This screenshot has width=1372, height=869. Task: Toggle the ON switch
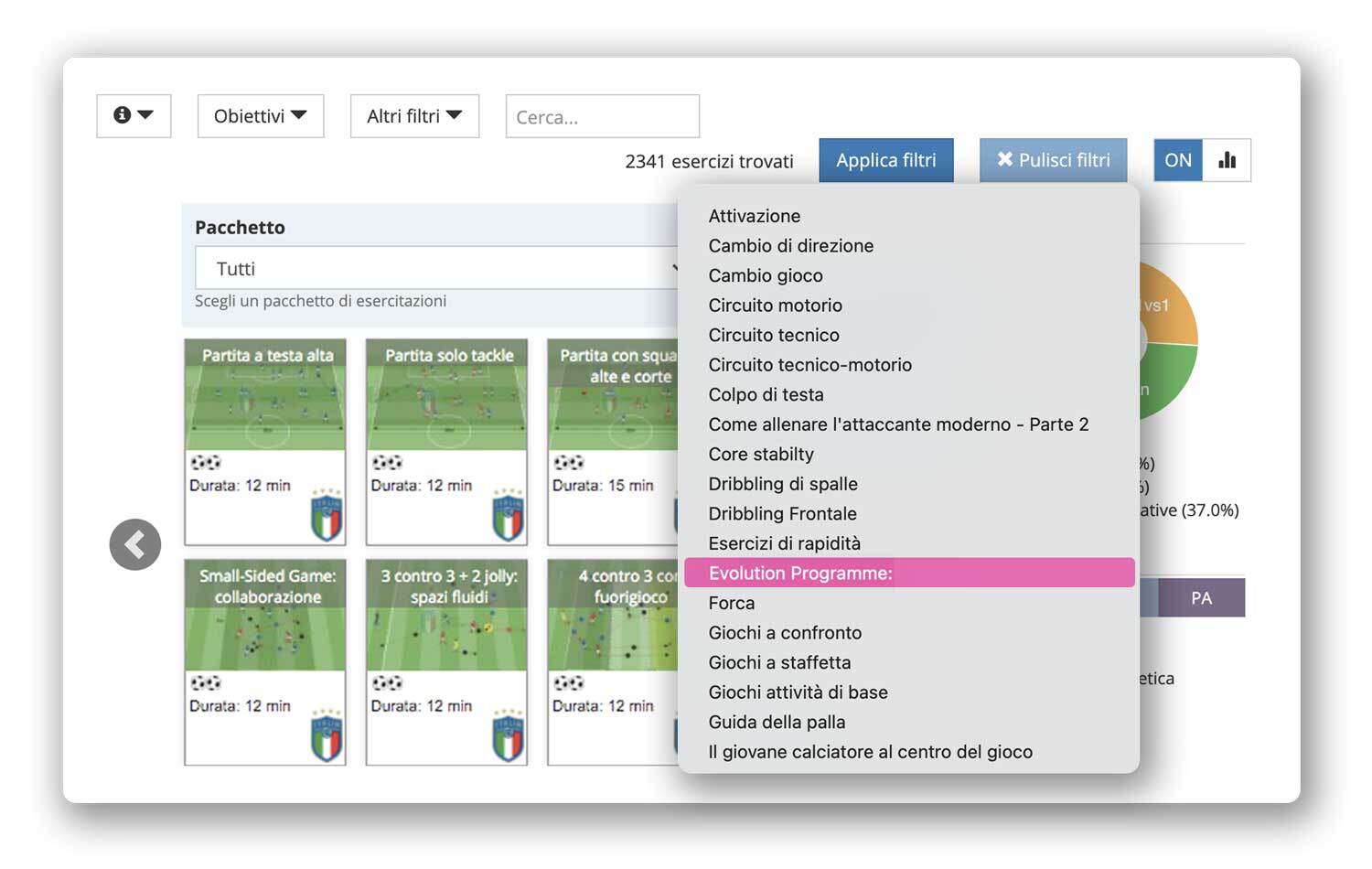tap(1178, 160)
